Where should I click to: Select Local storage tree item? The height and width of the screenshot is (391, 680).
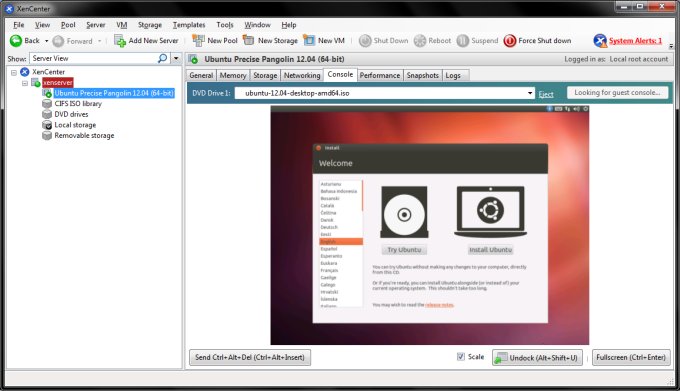[75, 125]
